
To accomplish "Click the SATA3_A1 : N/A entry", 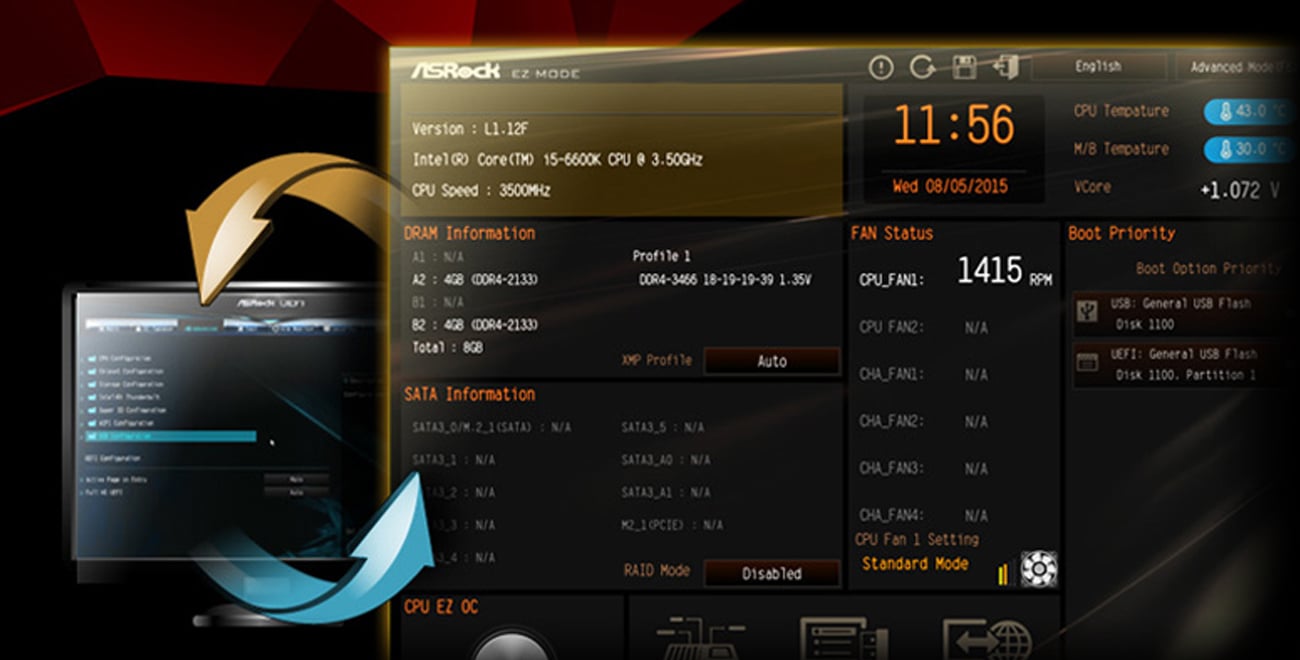I will pos(665,492).
